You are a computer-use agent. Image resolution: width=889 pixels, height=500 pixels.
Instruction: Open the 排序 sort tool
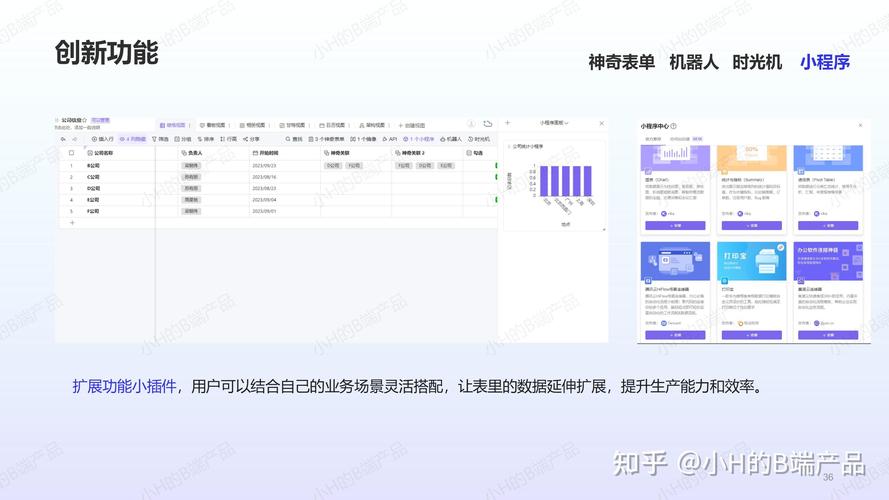click(x=206, y=139)
